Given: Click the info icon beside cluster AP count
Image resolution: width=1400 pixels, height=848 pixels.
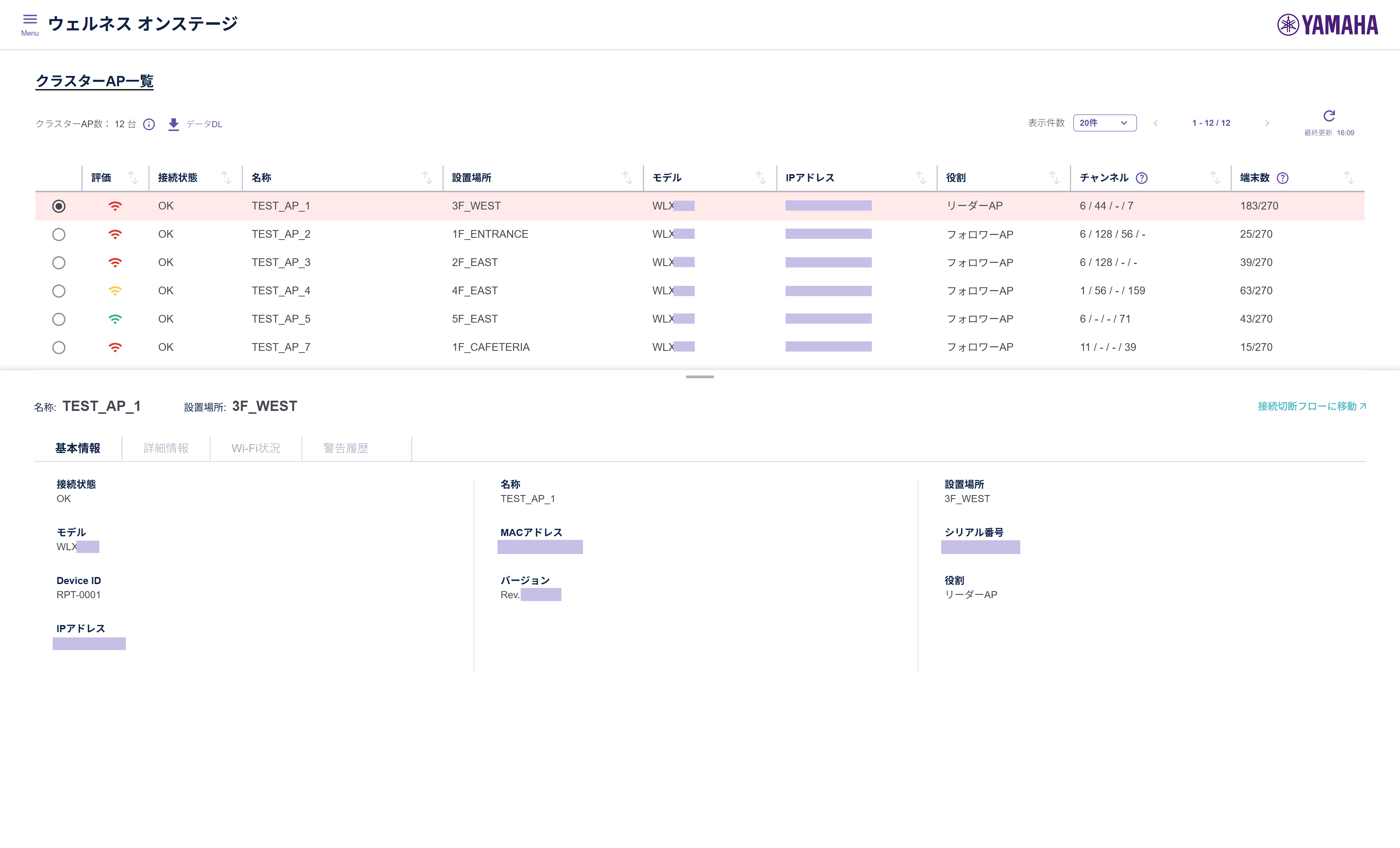Looking at the screenshot, I should pos(149,124).
